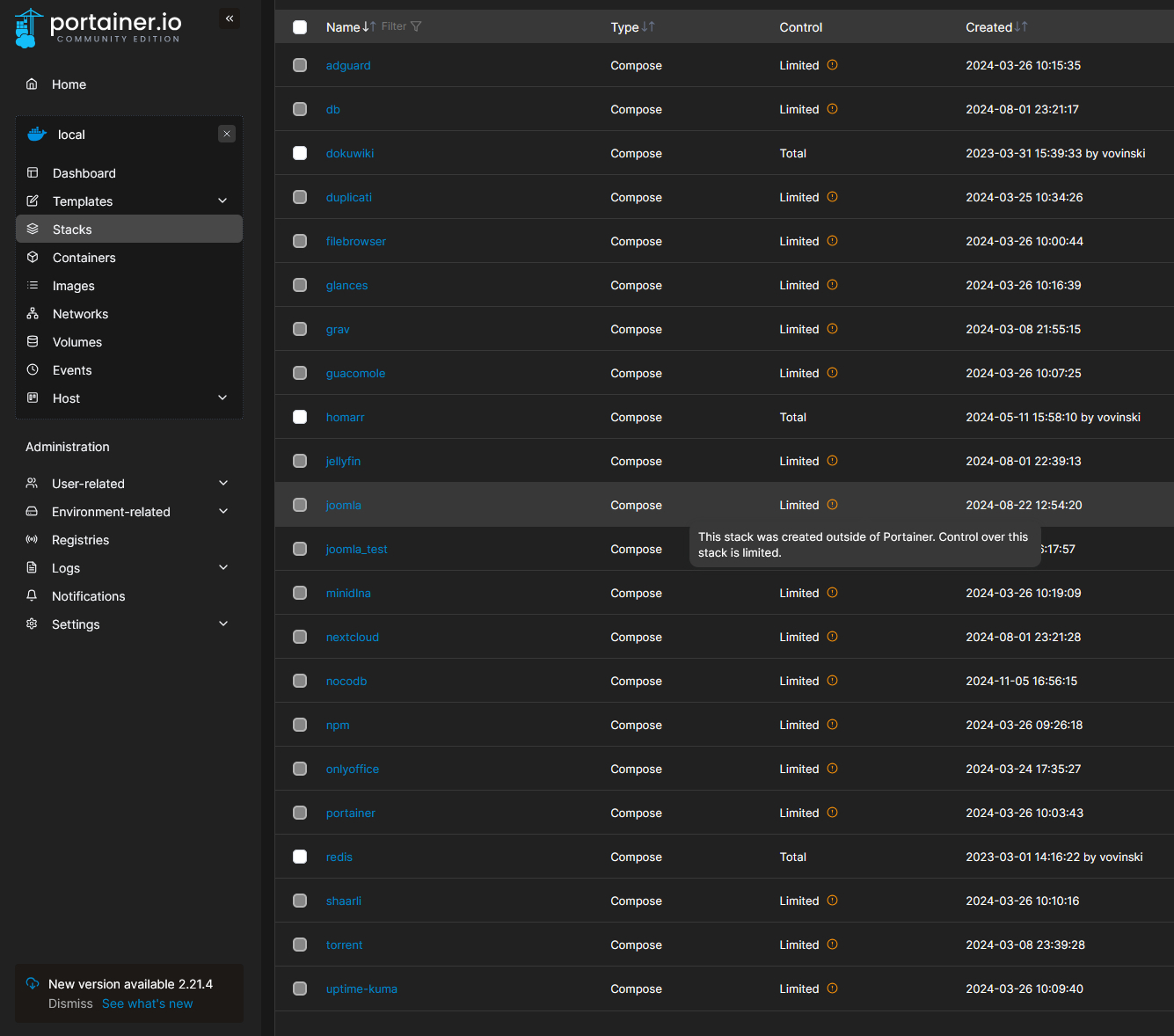Expand the Settings menu chevron
This screenshot has height=1036, width=1174.
(223, 624)
